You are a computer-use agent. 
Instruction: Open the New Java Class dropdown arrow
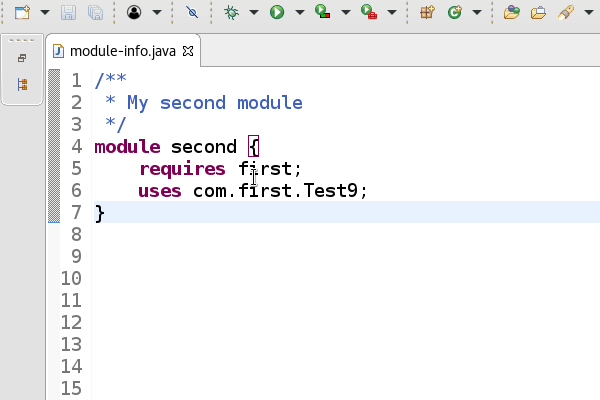477,13
